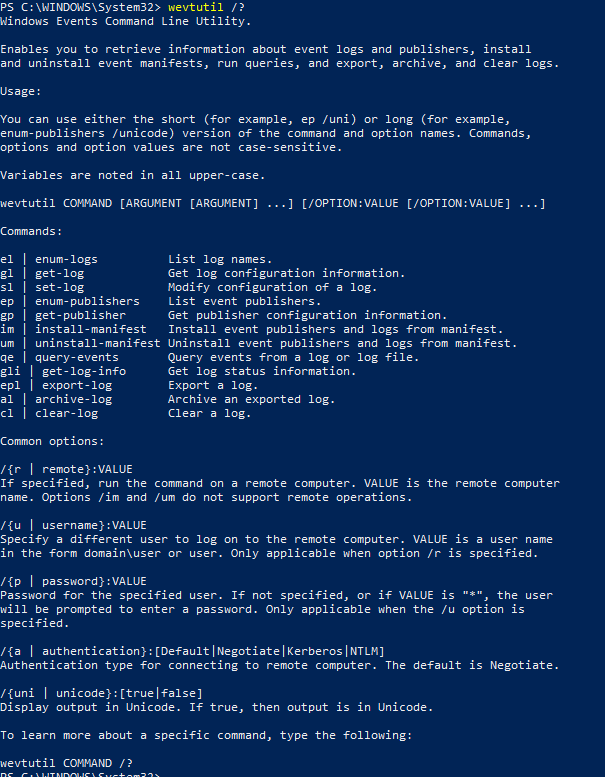Image resolution: width=605 pixels, height=777 pixels.
Task: Click the enum-publishers command name
Action: coord(87,301)
